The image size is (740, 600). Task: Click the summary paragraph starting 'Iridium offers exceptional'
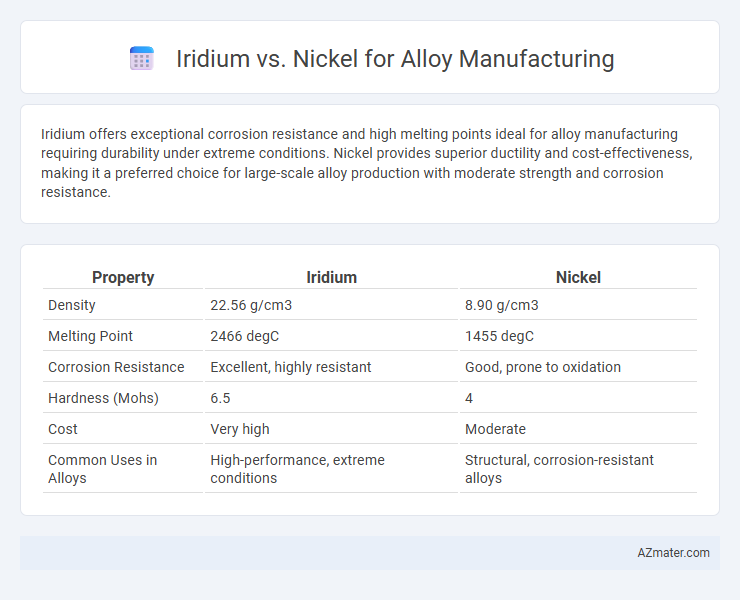[366, 163]
